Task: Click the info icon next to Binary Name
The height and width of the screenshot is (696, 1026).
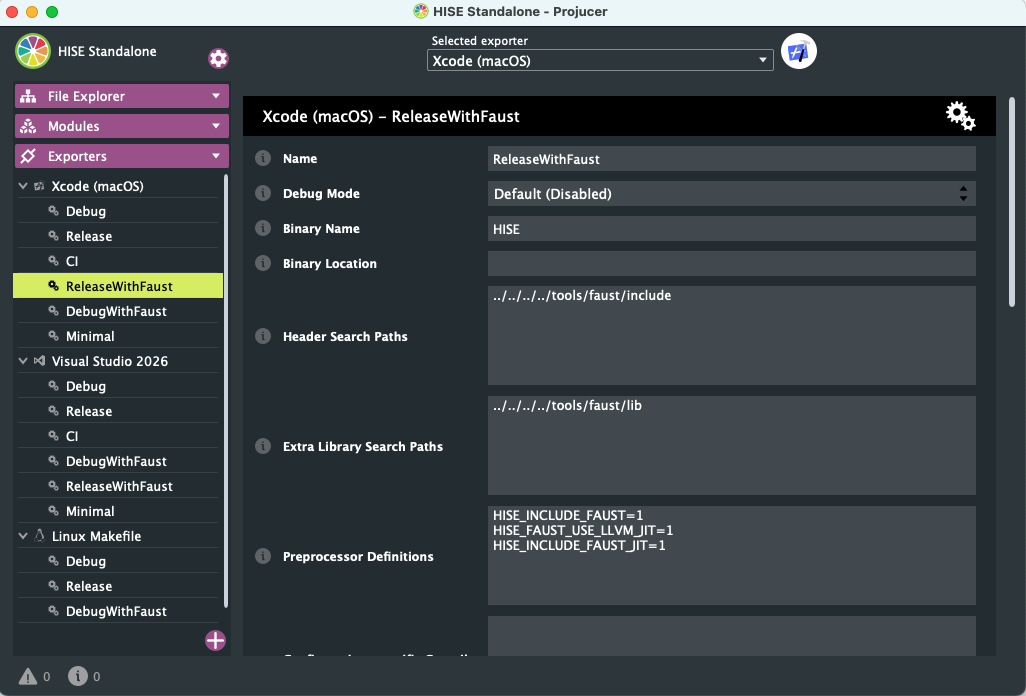Action: coord(263,228)
